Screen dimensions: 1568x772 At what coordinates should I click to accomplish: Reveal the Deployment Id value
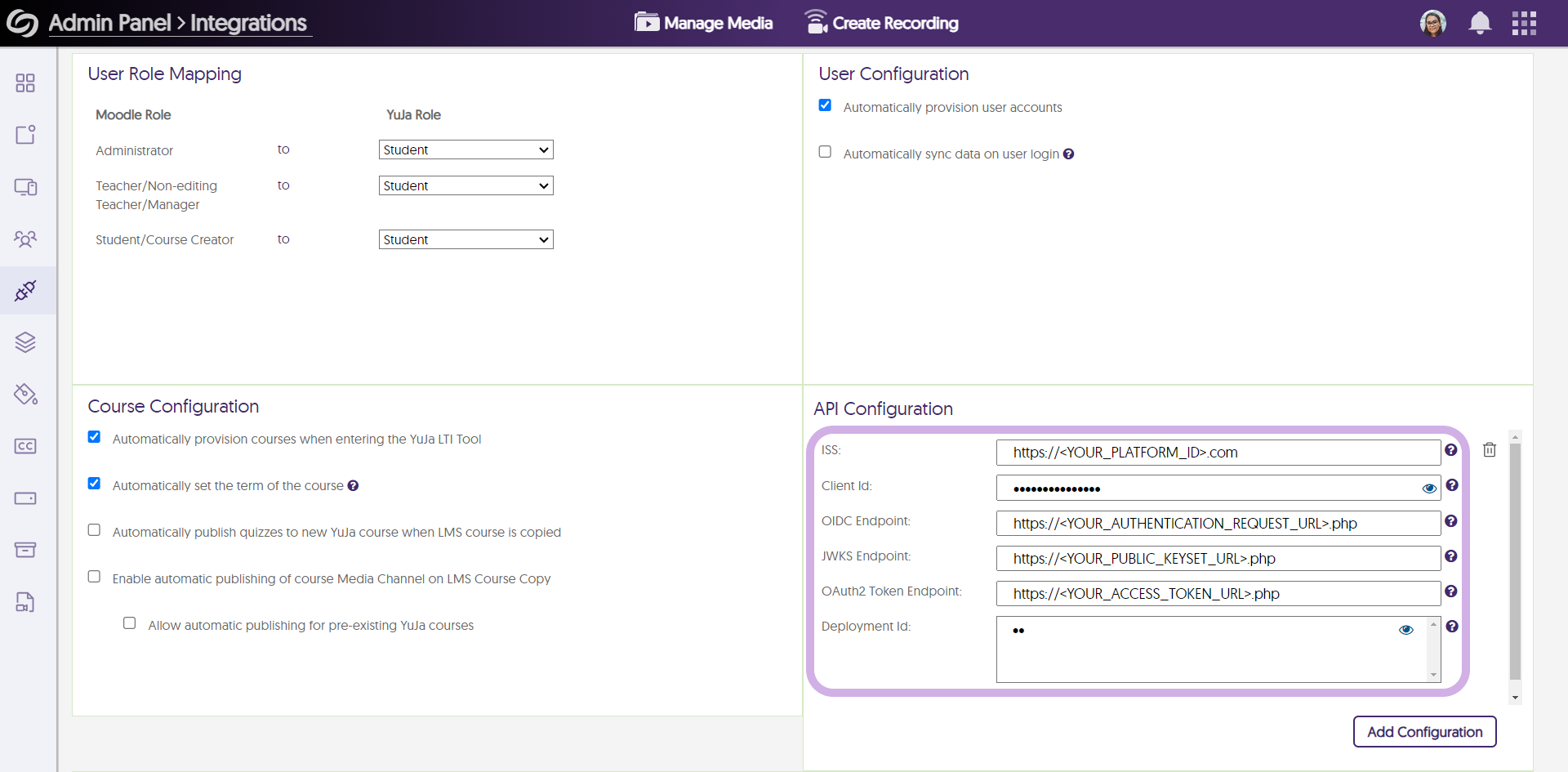(x=1405, y=630)
